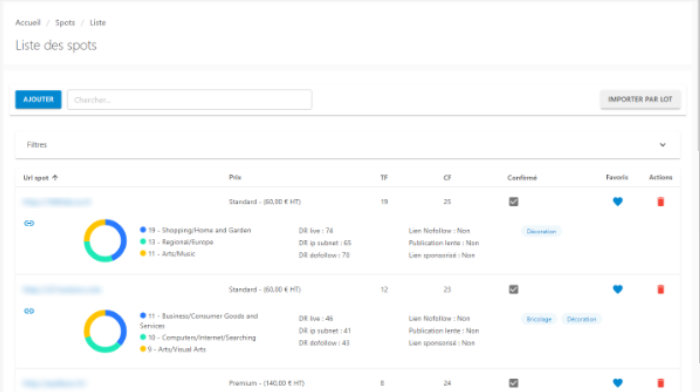Click the Decoration tag beside Bricolage
The width and height of the screenshot is (700, 392).
pyautogui.click(x=581, y=319)
